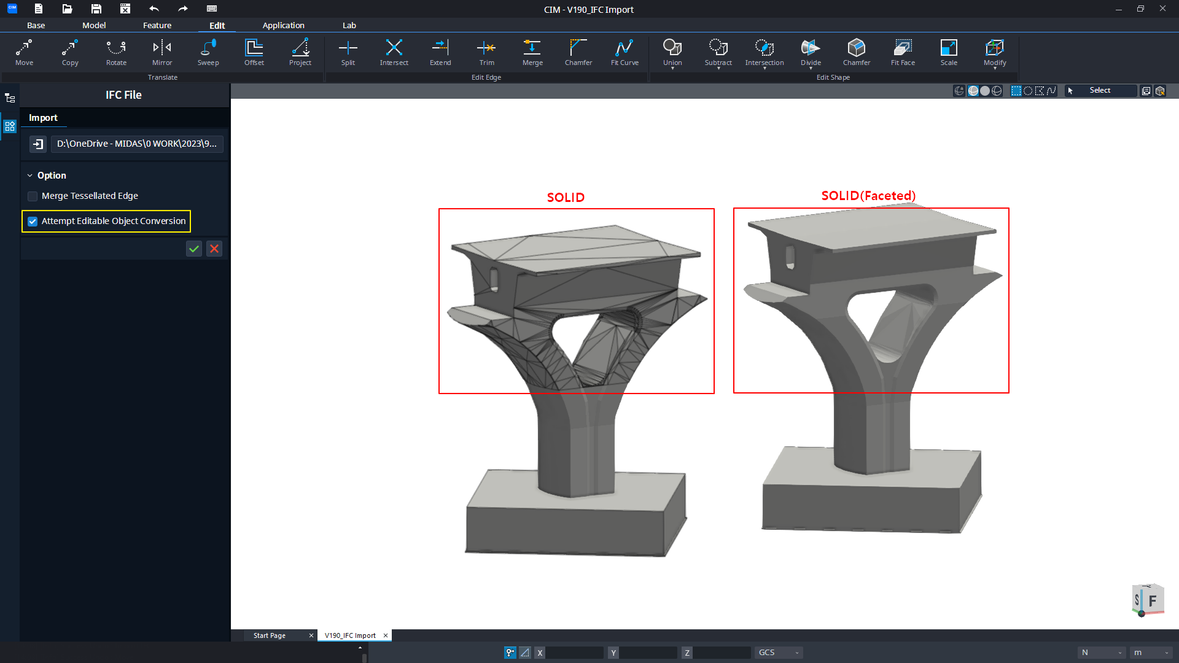Choose the Extend edge tool
Screen dimensions: 1179x663
coord(440,53)
